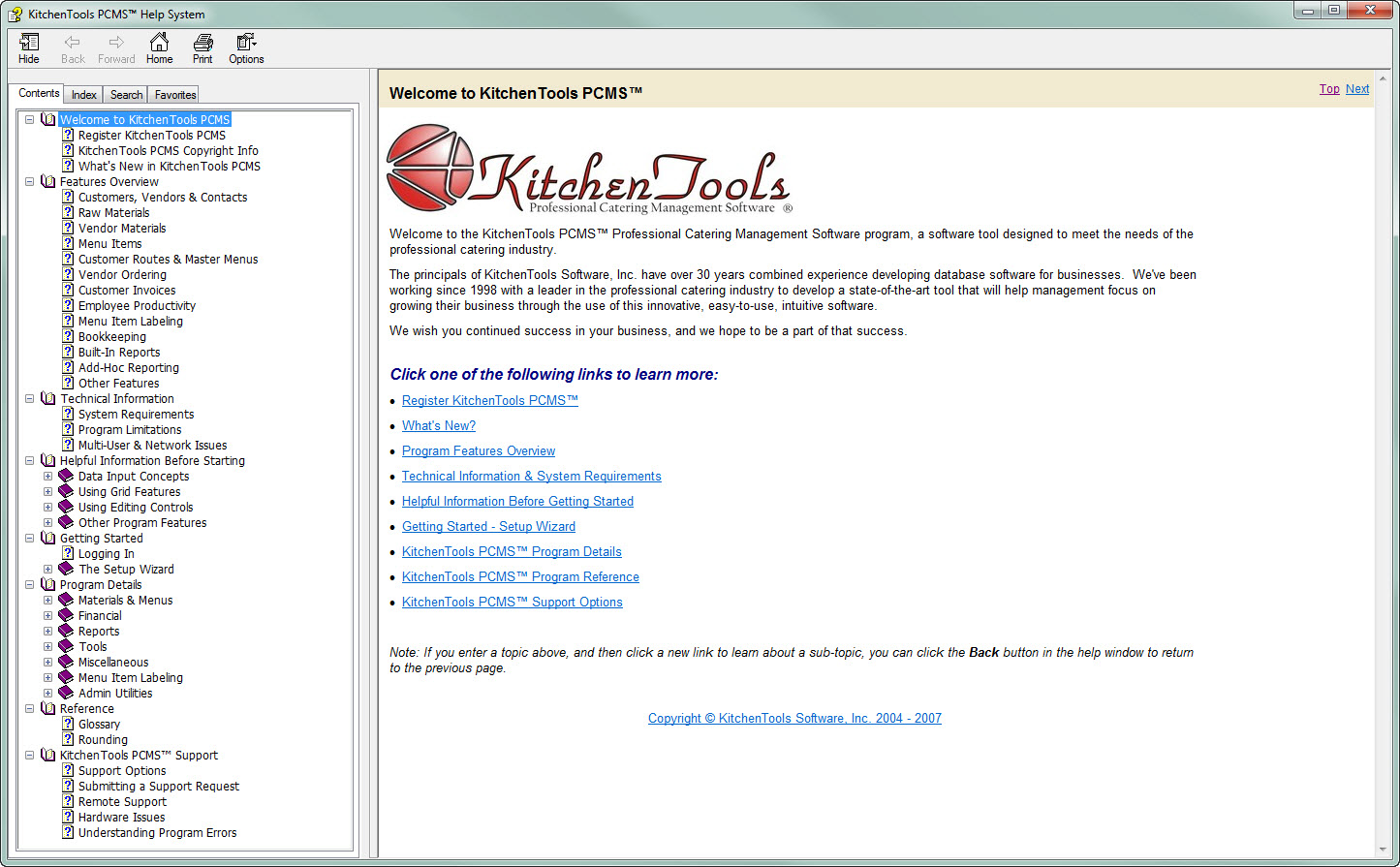Open KitchenTools PCMS Support Options link
1400x867 pixels.
pyautogui.click(x=513, y=602)
